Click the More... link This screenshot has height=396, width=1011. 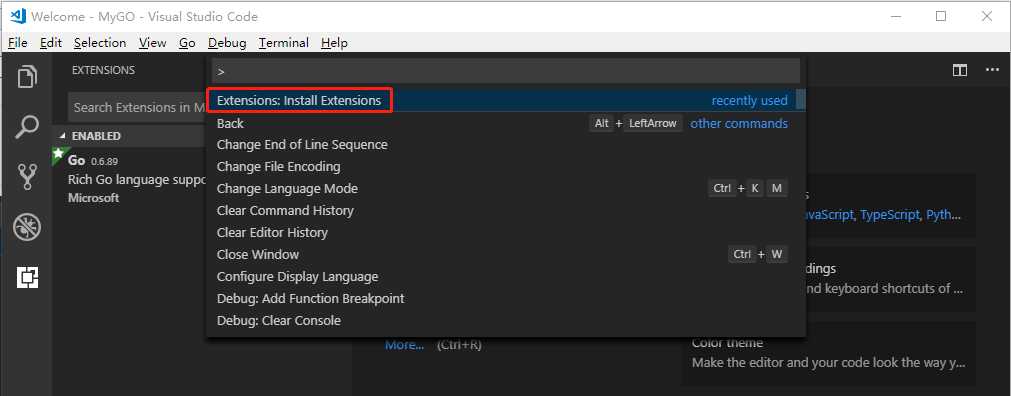pyautogui.click(x=404, y=345)
